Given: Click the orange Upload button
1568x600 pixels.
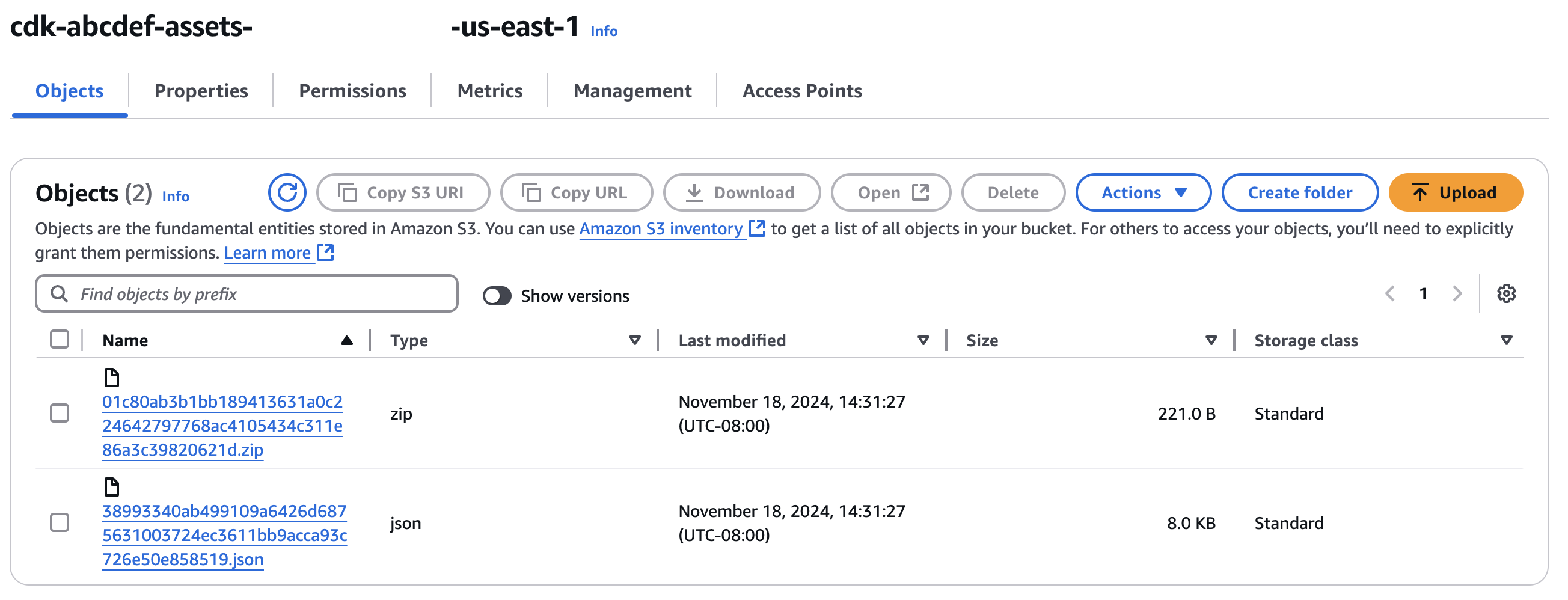Looking at the screenshot, I should (1456, 193).
